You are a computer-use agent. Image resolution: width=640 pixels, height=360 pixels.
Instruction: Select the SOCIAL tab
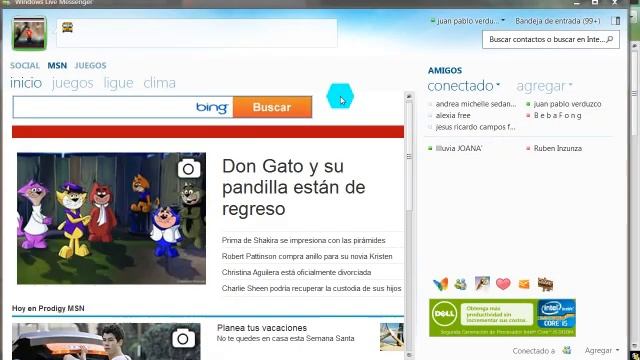point(25,65)
